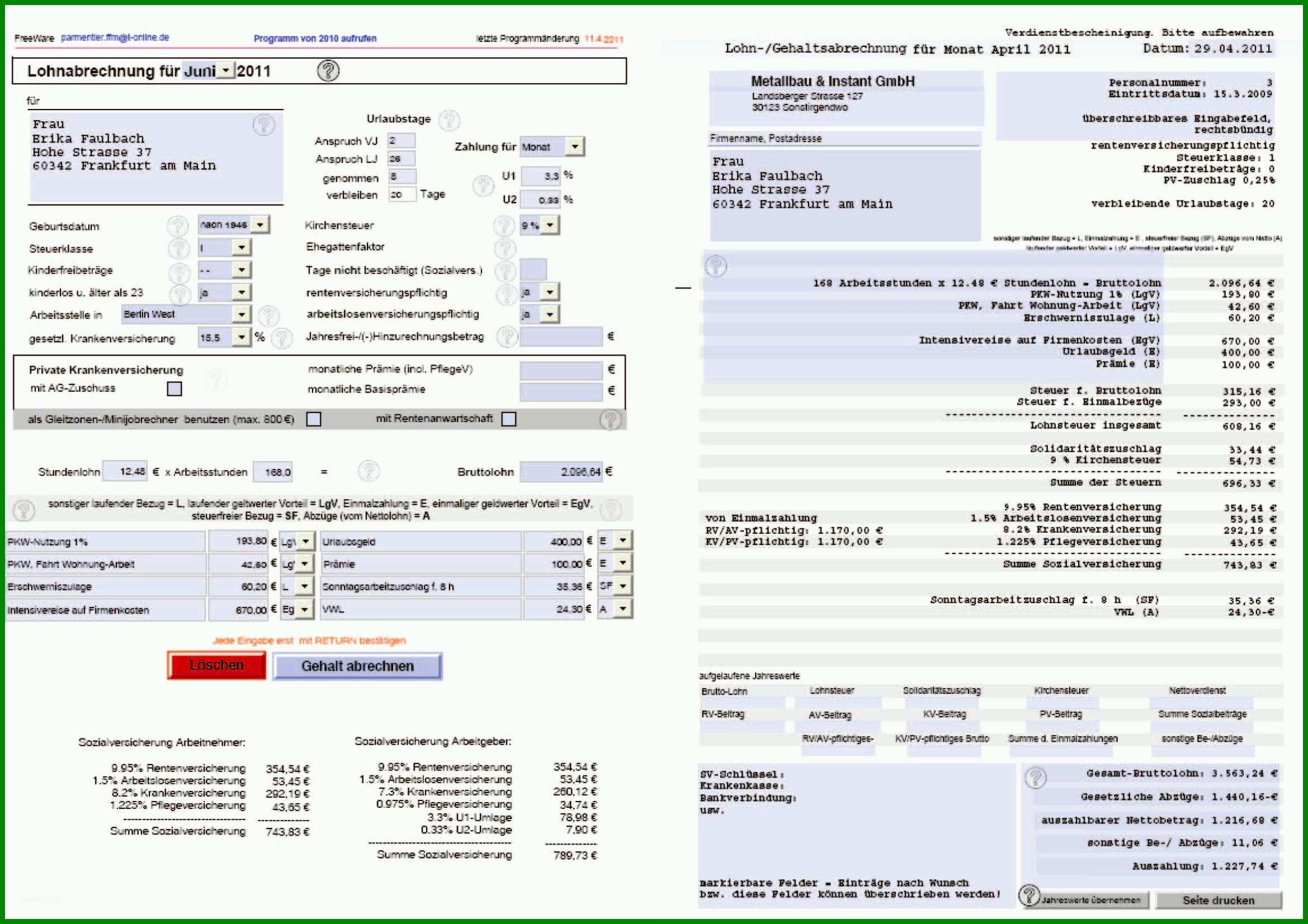Open Steuerklasse help question mark
Screen dimensions: 1308x924
pyautogui.click(x=178, y=249)
